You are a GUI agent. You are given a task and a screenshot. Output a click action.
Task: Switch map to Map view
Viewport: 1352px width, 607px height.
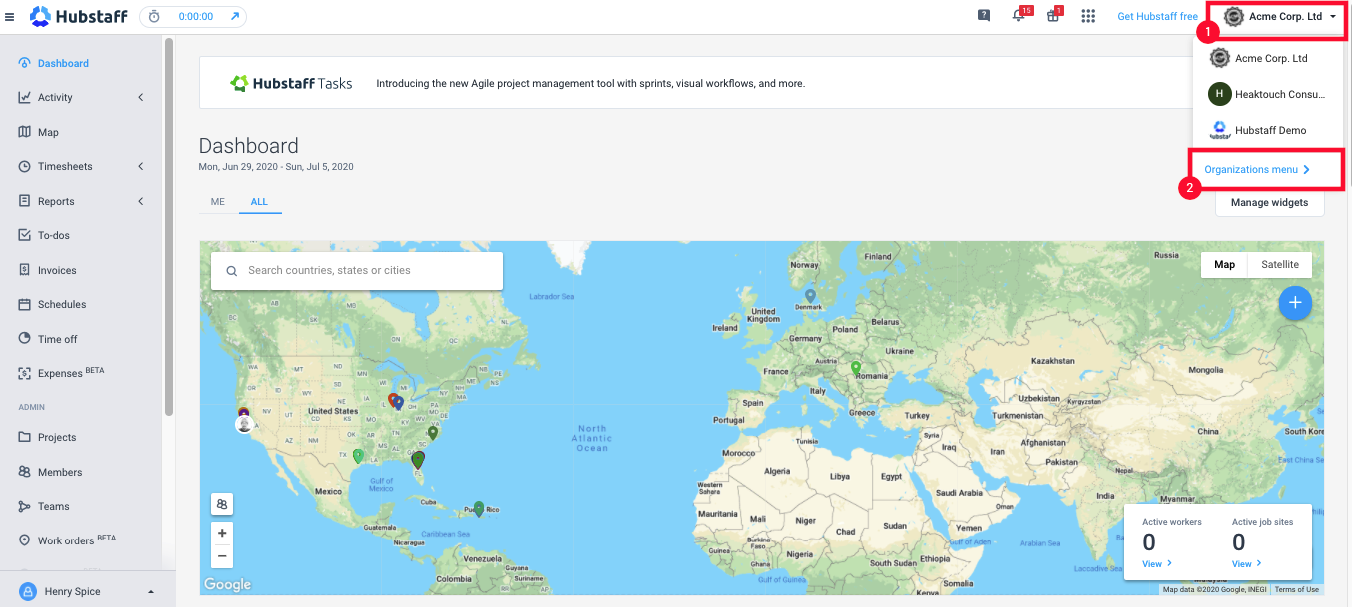1224,264
